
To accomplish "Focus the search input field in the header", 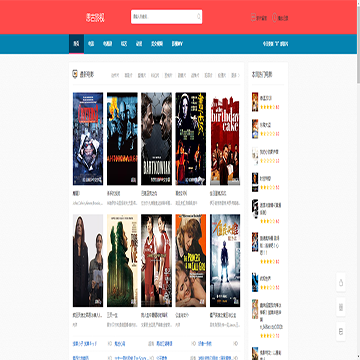I will click(x=163, y=16).
